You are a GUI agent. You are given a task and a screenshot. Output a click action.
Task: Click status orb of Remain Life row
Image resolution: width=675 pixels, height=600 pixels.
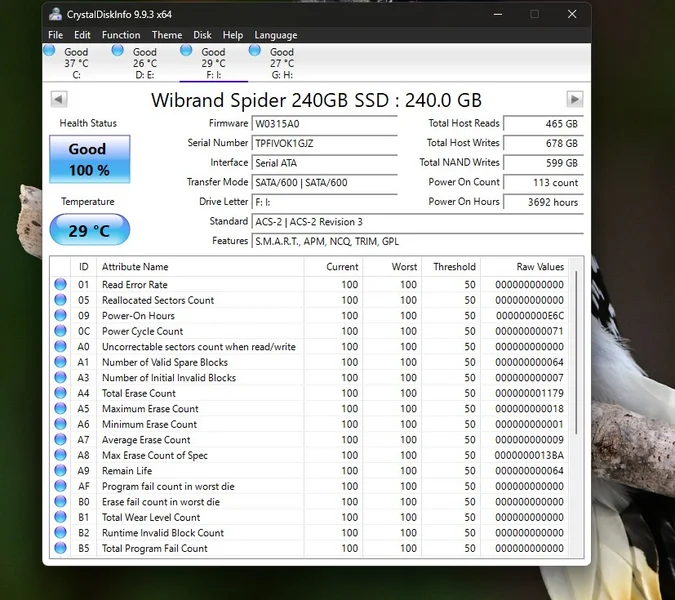[60, 470]
